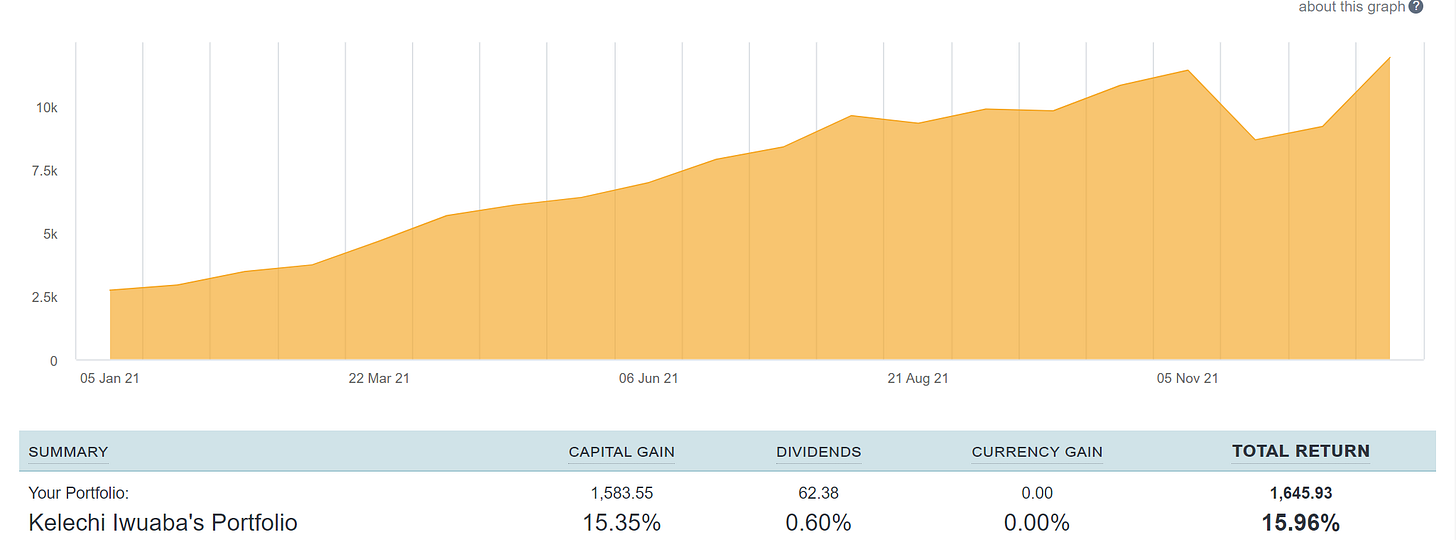The width and height of the screenshot is (1456, 540).
Task: Click the 15.96% total return percentage
Action: pyautogui.click(x=1301, y=522)
